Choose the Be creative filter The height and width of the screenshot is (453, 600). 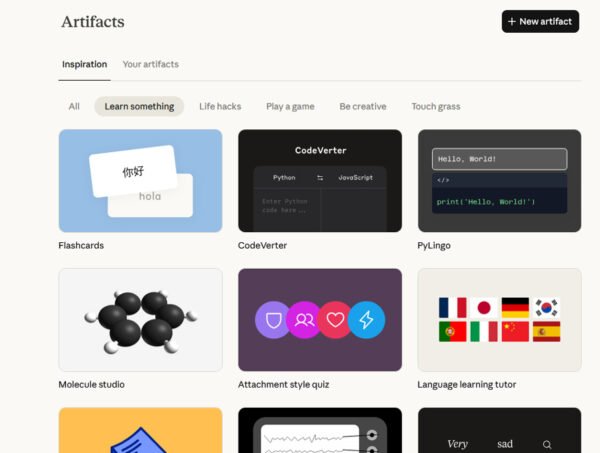tap(363, 106)
